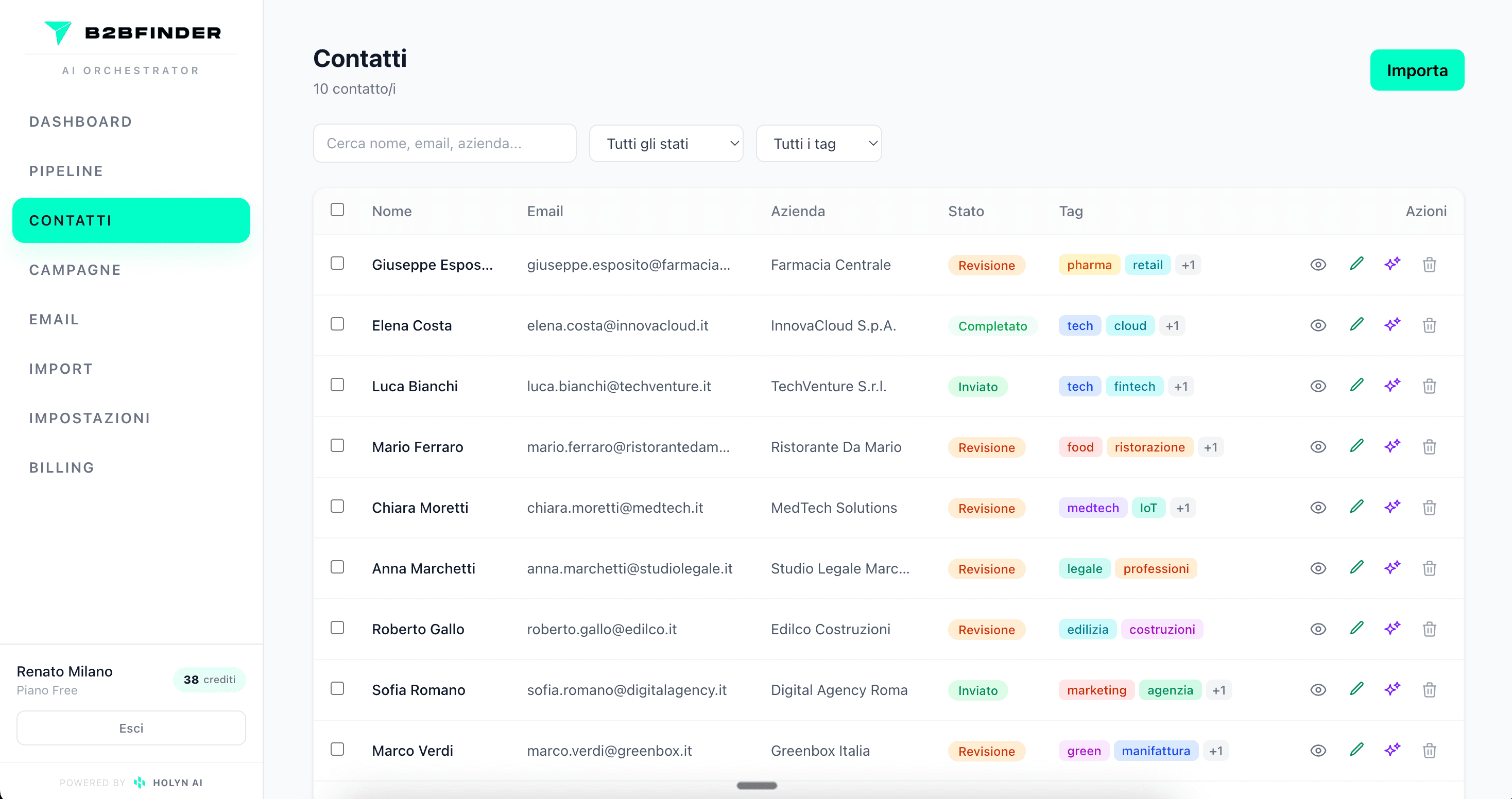Open the Tutti gli stati dropdown
The image size is (1512, 799).
tap(665, 143)
